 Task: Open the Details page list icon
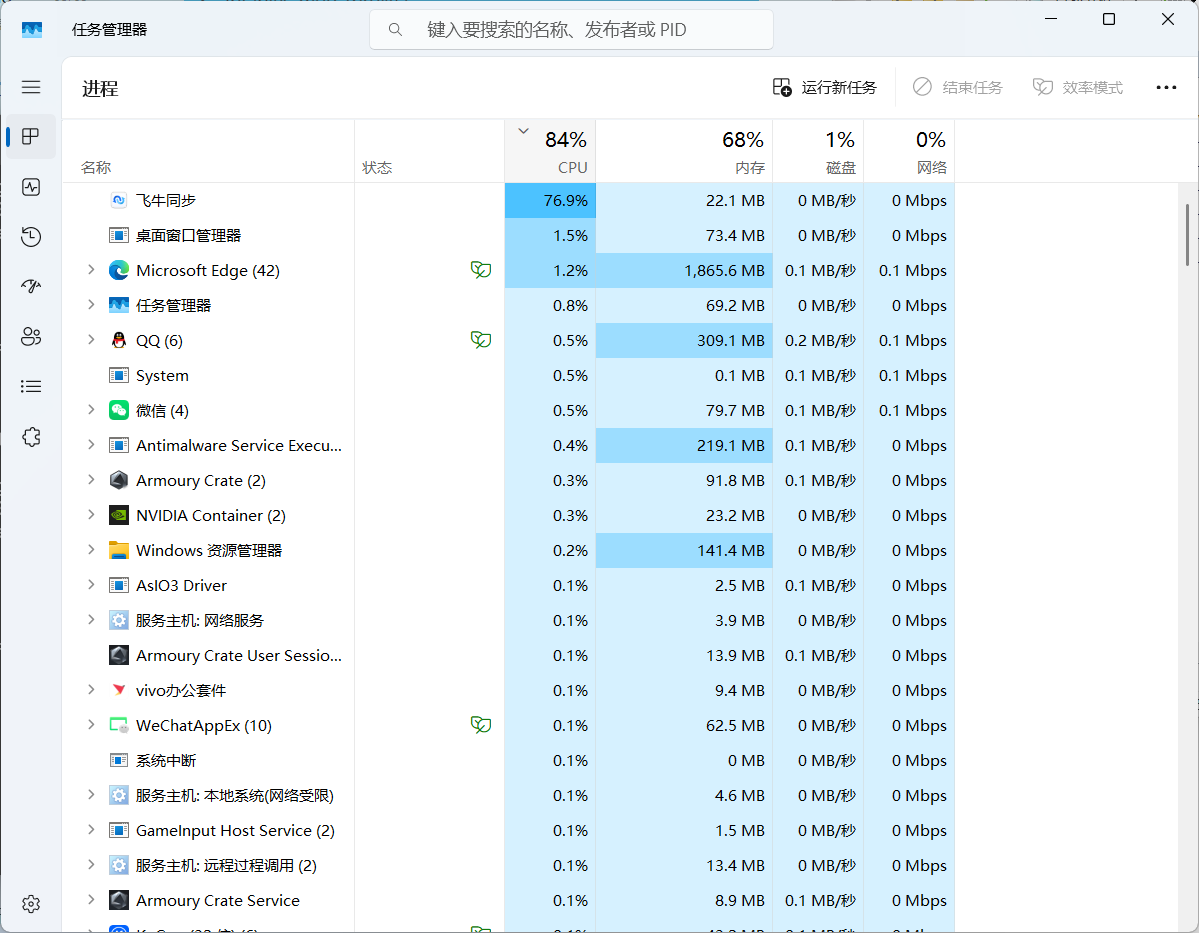31,386
